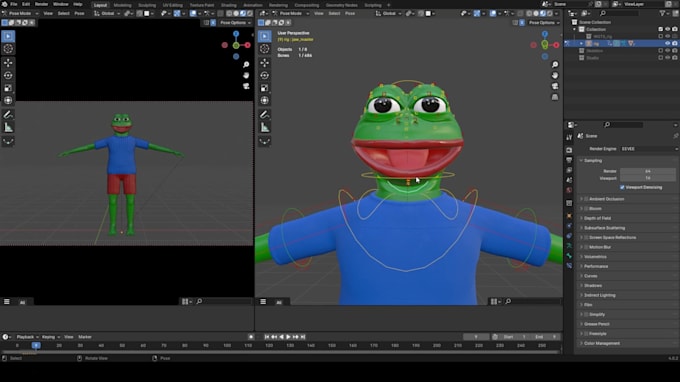Click zoom magnifier icon in right viewport

(x=555, y=65)
